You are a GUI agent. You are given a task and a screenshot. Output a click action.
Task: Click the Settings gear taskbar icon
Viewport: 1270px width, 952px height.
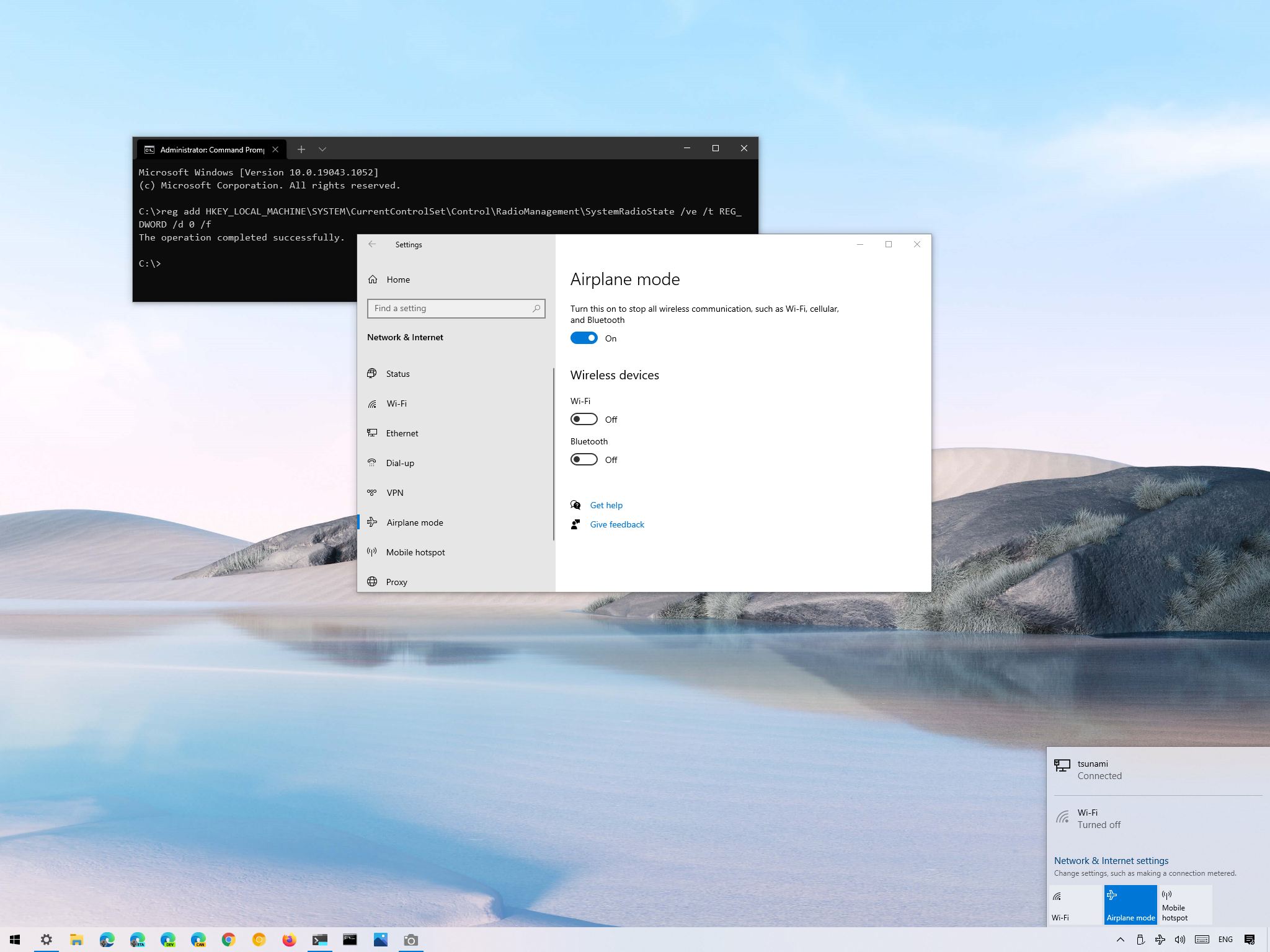click(x=46, y=940)
